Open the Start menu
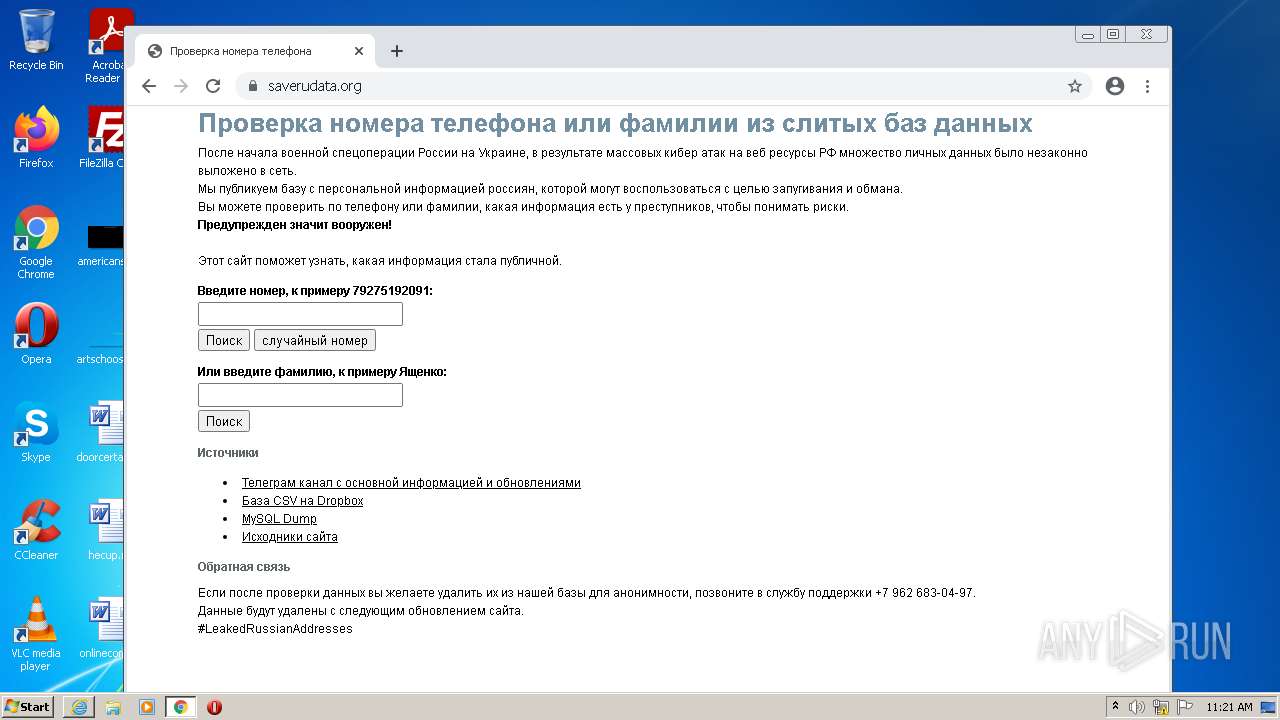This screenshot has width=1280, height=720. pyautogui.click(x=28, y=707)
